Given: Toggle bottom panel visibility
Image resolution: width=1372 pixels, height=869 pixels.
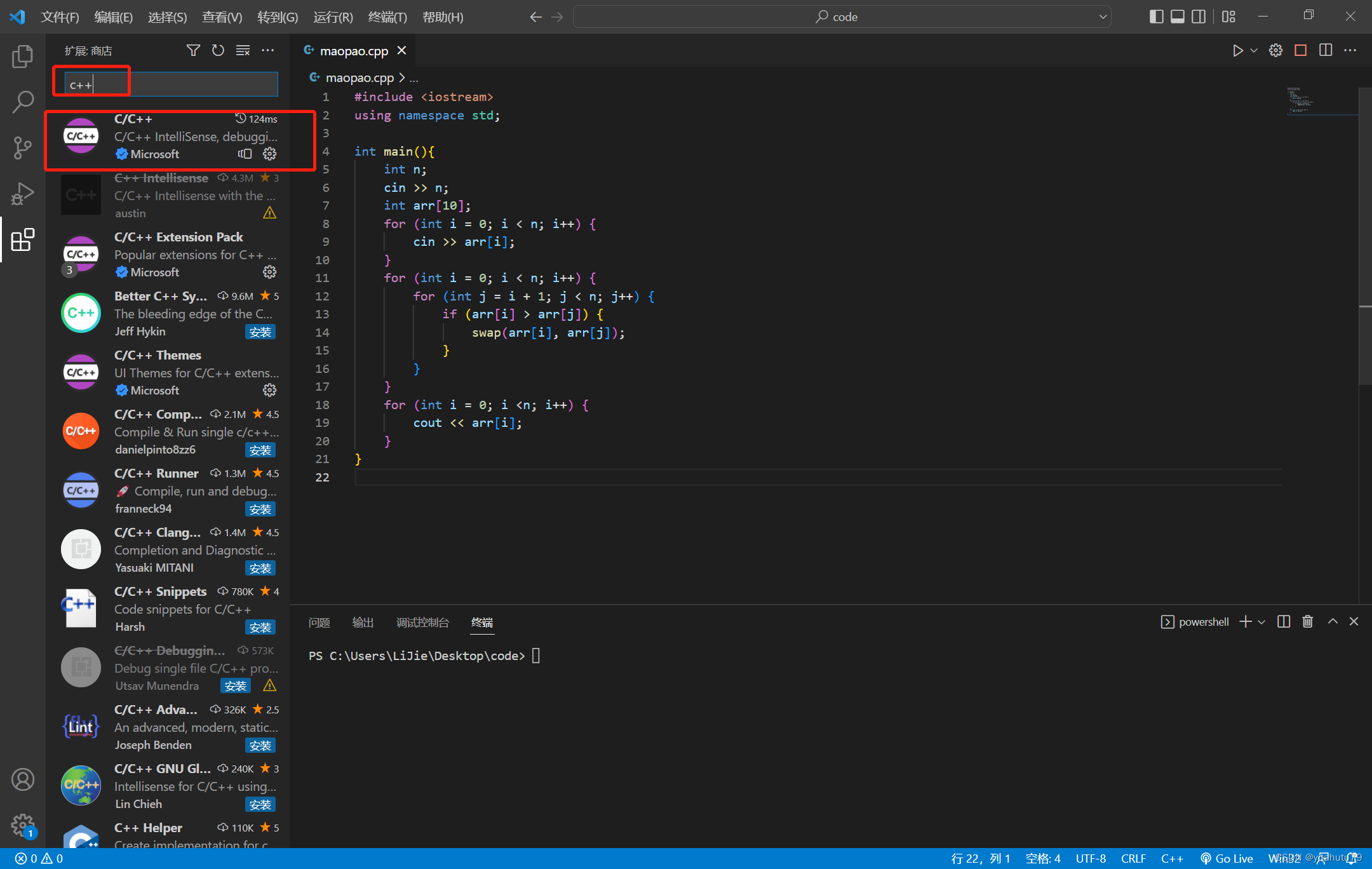Looking at the screenshot, I should 1178,17.
